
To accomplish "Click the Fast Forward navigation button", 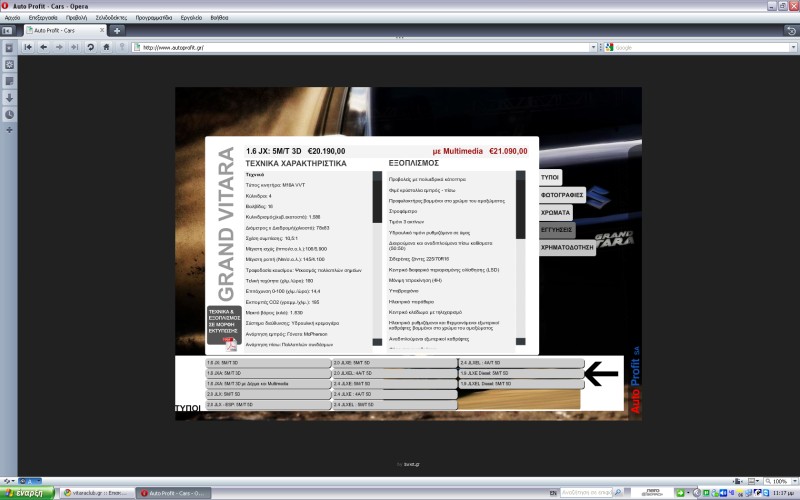I will point(74,47).
